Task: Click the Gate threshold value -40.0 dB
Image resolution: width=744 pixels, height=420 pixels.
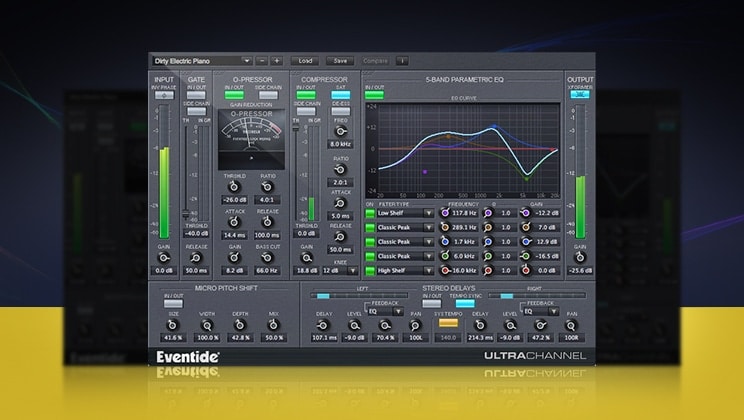Action: [x=196, y=233]
